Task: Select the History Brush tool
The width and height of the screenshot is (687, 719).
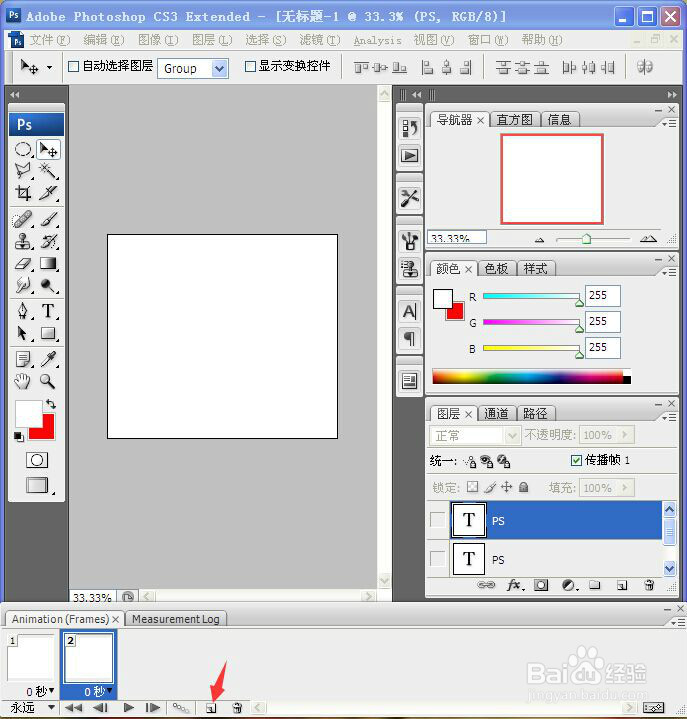Action: click(48, 241)
